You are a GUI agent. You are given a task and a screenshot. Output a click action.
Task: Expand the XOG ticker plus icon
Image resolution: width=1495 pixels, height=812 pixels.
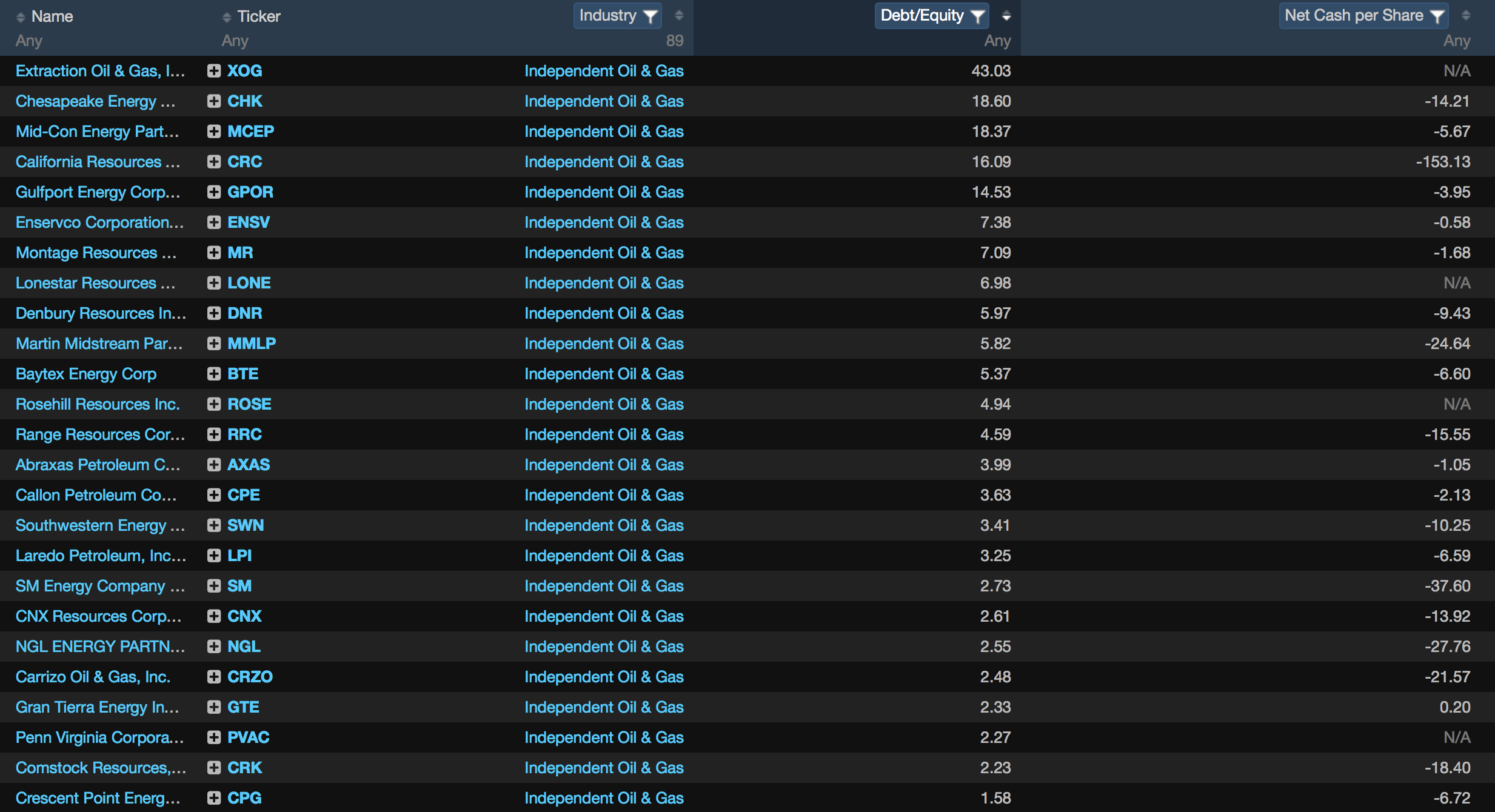coord(213,71)
